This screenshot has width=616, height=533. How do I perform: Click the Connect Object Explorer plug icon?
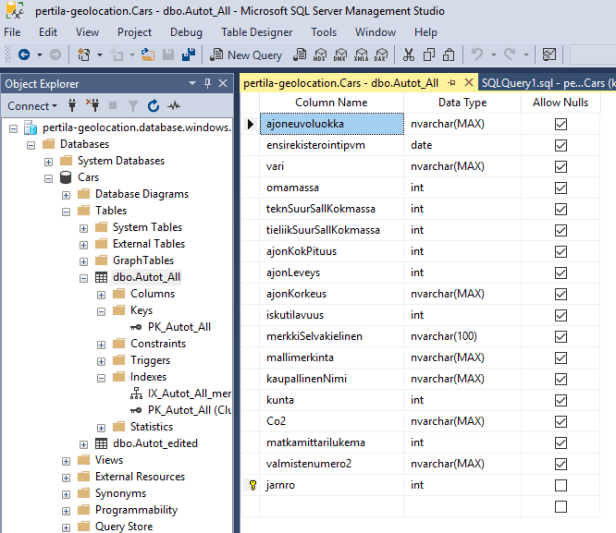[x=72, y=105]
